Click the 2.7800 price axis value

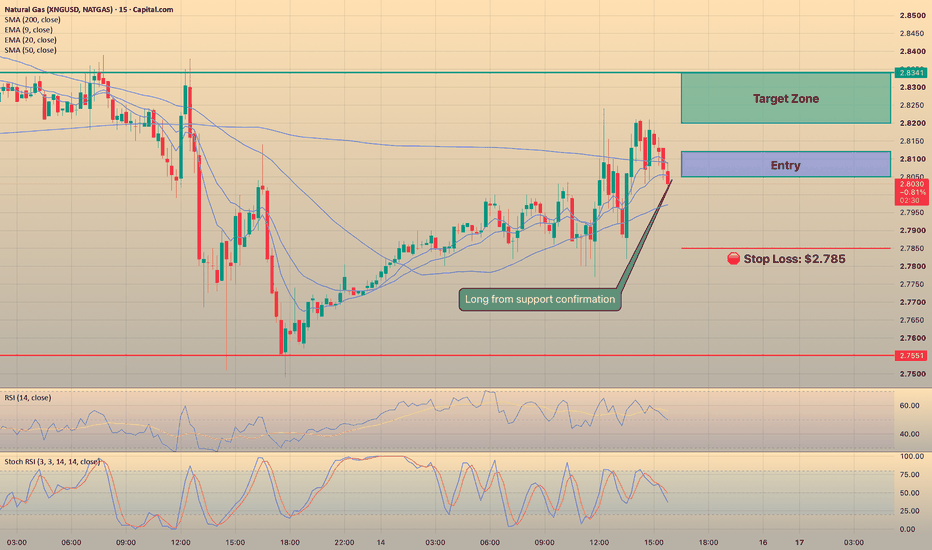(912, 266)
